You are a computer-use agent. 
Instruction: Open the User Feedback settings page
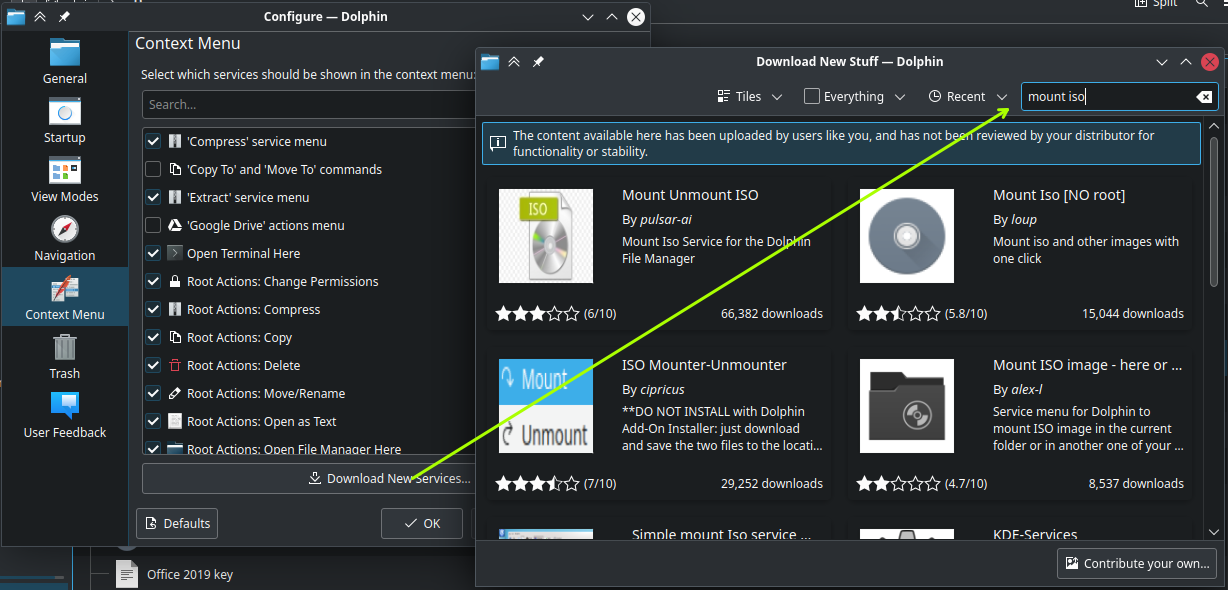65,416
